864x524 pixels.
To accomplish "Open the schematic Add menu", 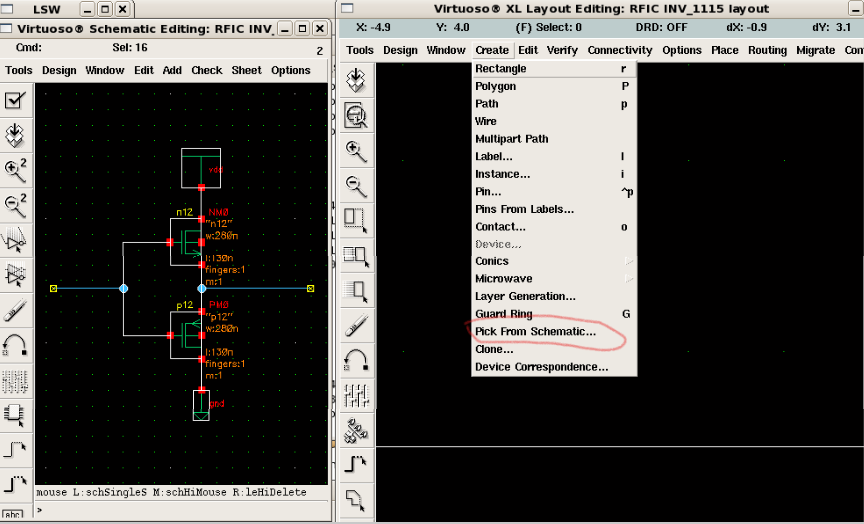I will pos(172,71).
